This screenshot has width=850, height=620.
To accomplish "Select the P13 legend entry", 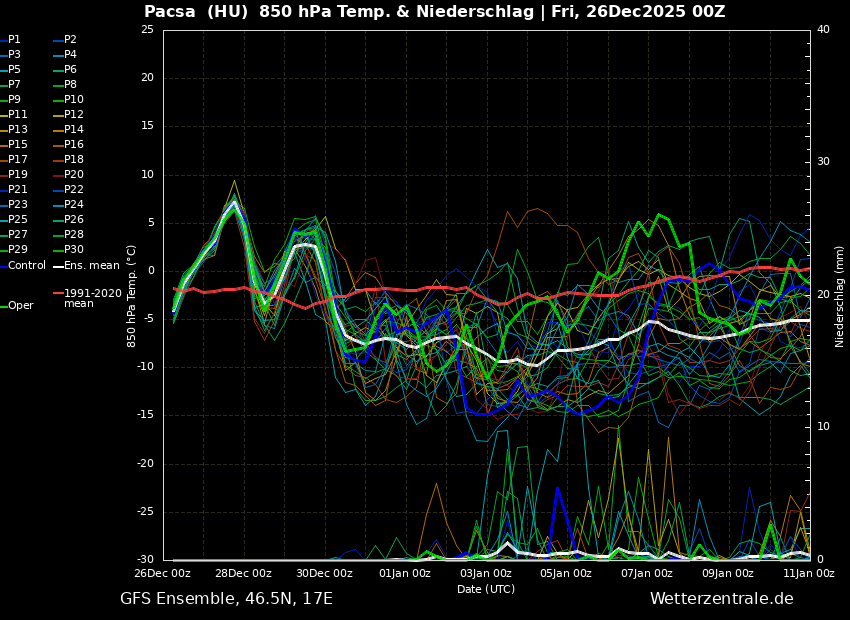I will (18, 130).
